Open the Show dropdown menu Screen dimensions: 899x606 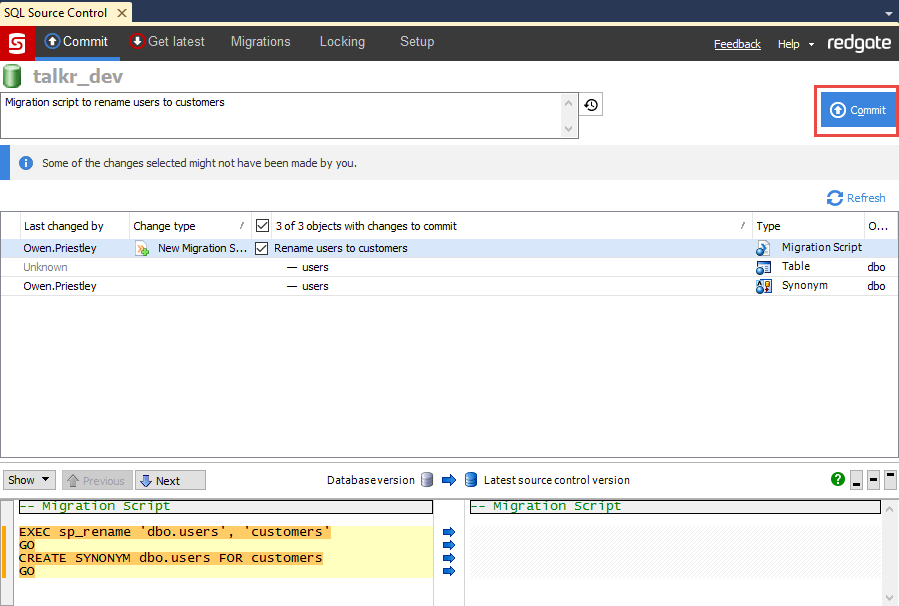pos(28,480)
